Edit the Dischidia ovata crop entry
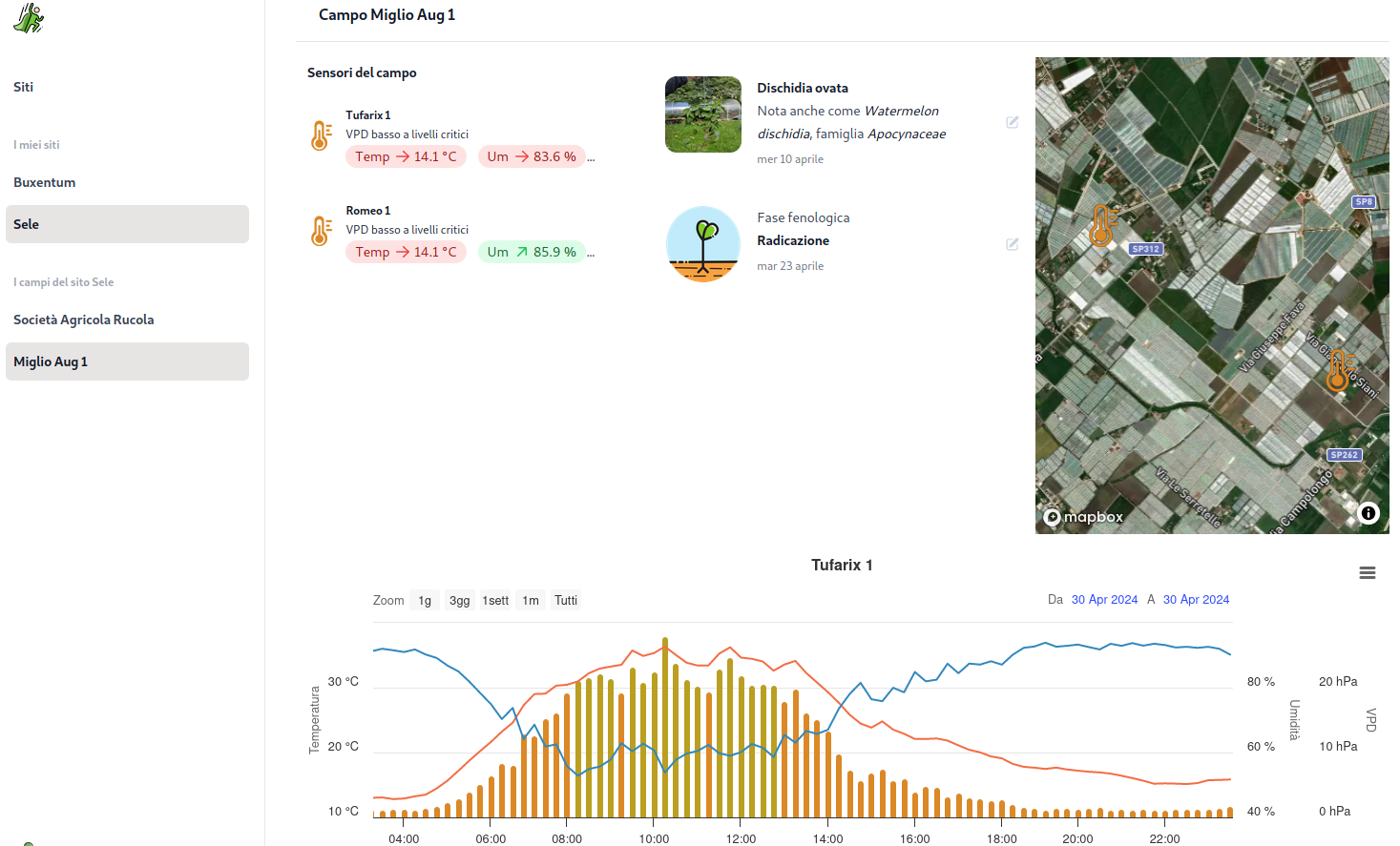 click(x=1012, y=122)
